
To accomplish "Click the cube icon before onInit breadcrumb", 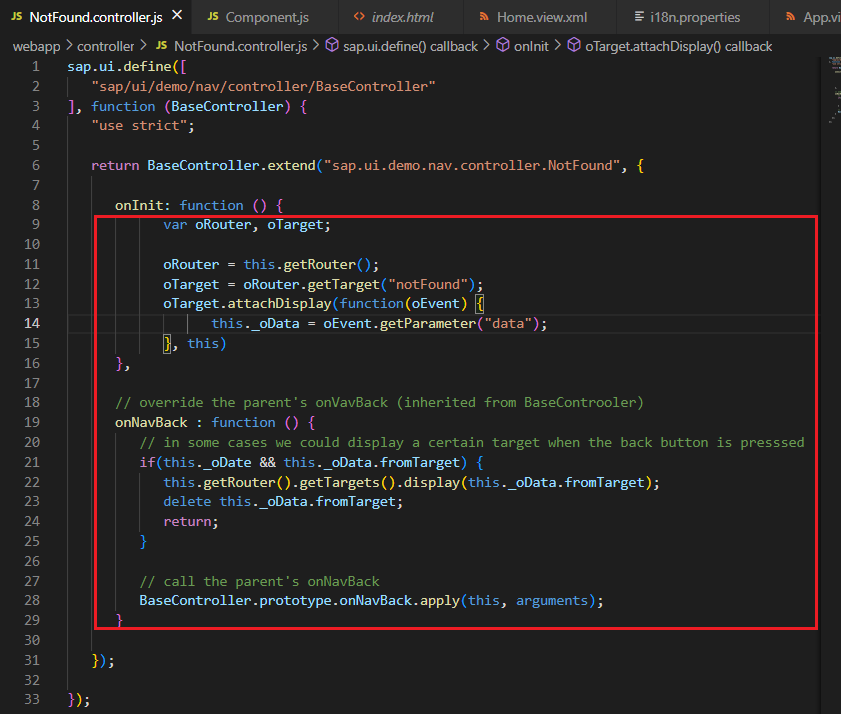I will 503,45.
